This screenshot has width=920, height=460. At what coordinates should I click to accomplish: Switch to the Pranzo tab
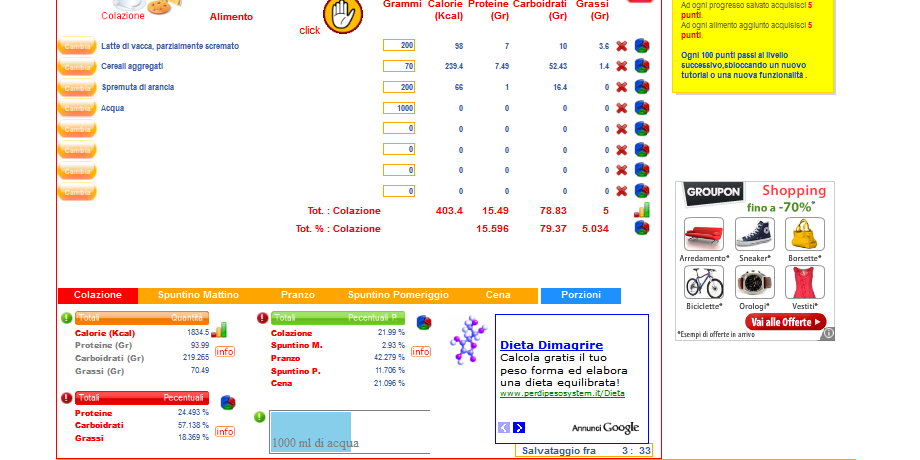298,296
